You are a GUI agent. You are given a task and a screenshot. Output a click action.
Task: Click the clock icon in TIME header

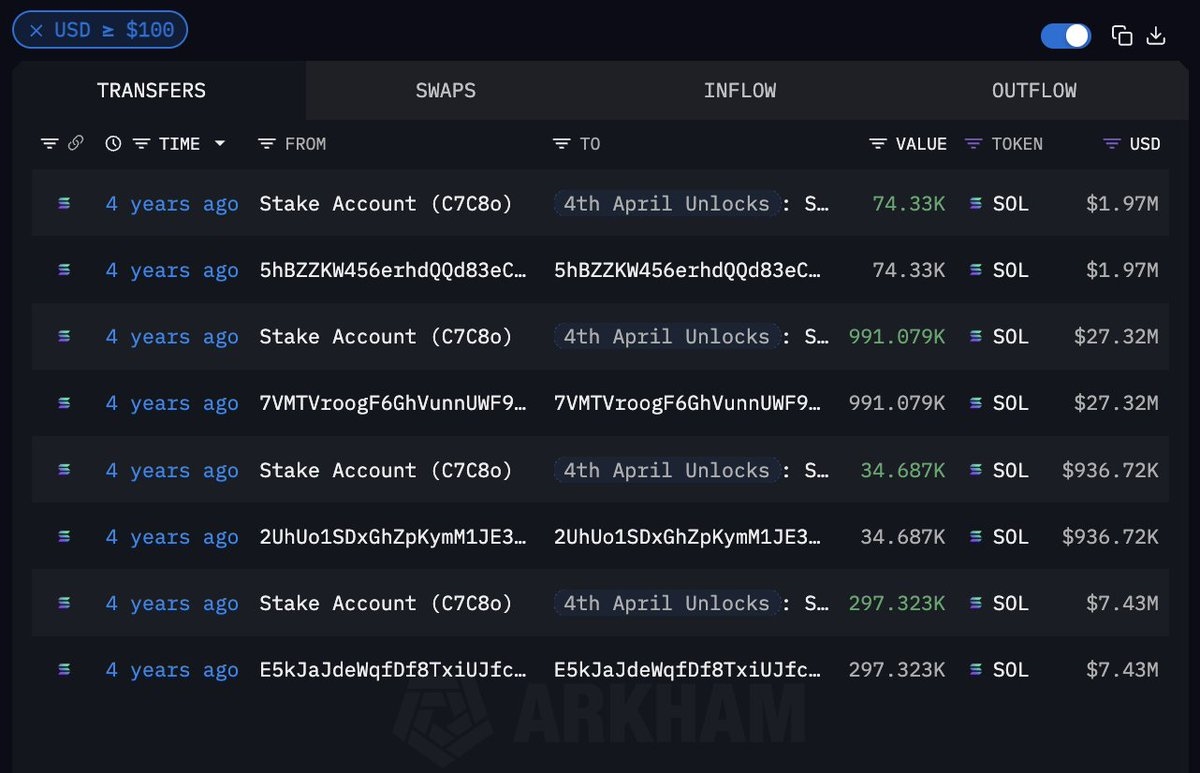(113, 144)
